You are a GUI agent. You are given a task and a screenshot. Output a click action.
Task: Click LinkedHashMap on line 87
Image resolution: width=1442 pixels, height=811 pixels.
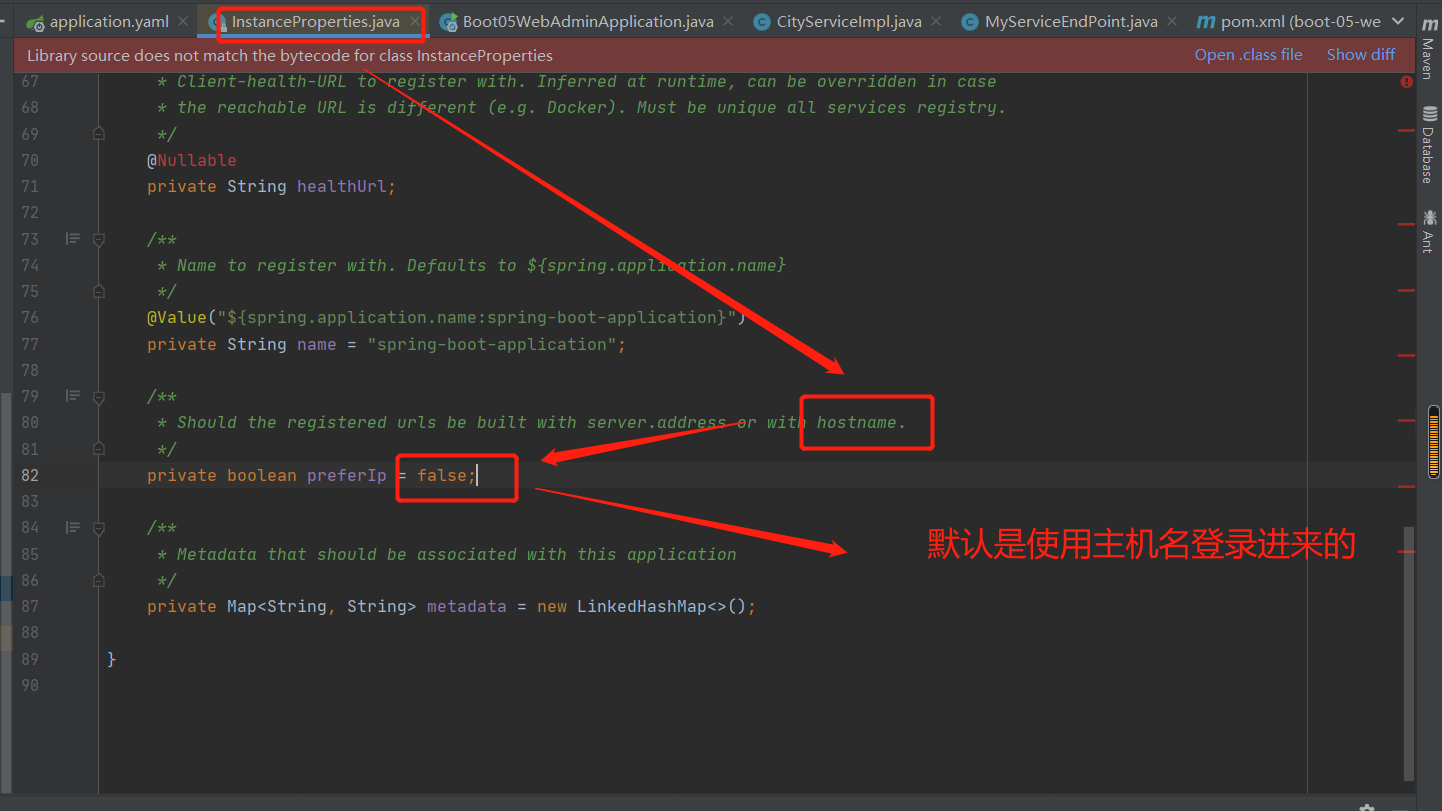[x=641, y=606]
